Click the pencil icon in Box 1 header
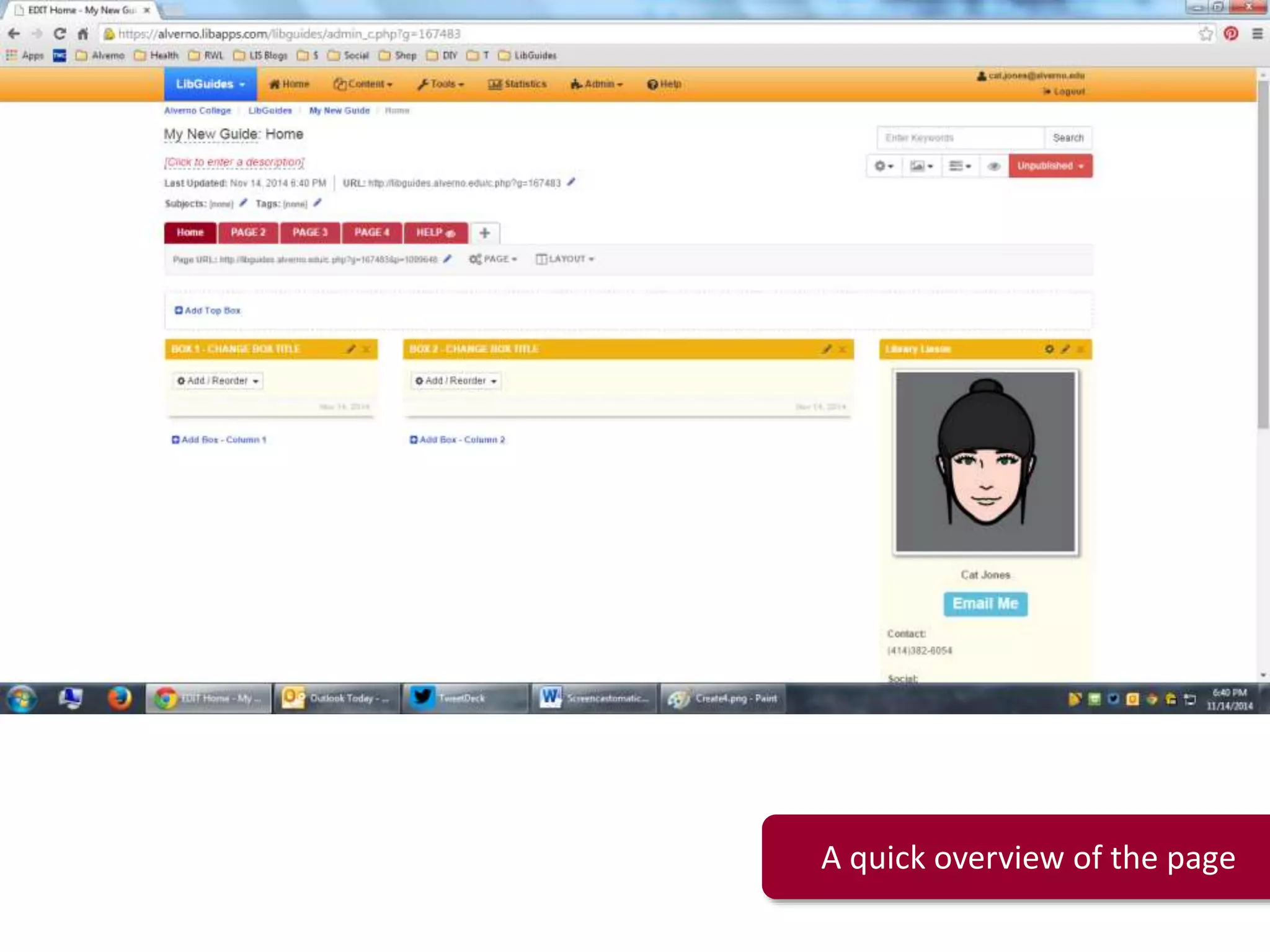Screen dimensions: 1270x952 coord(351,349)
